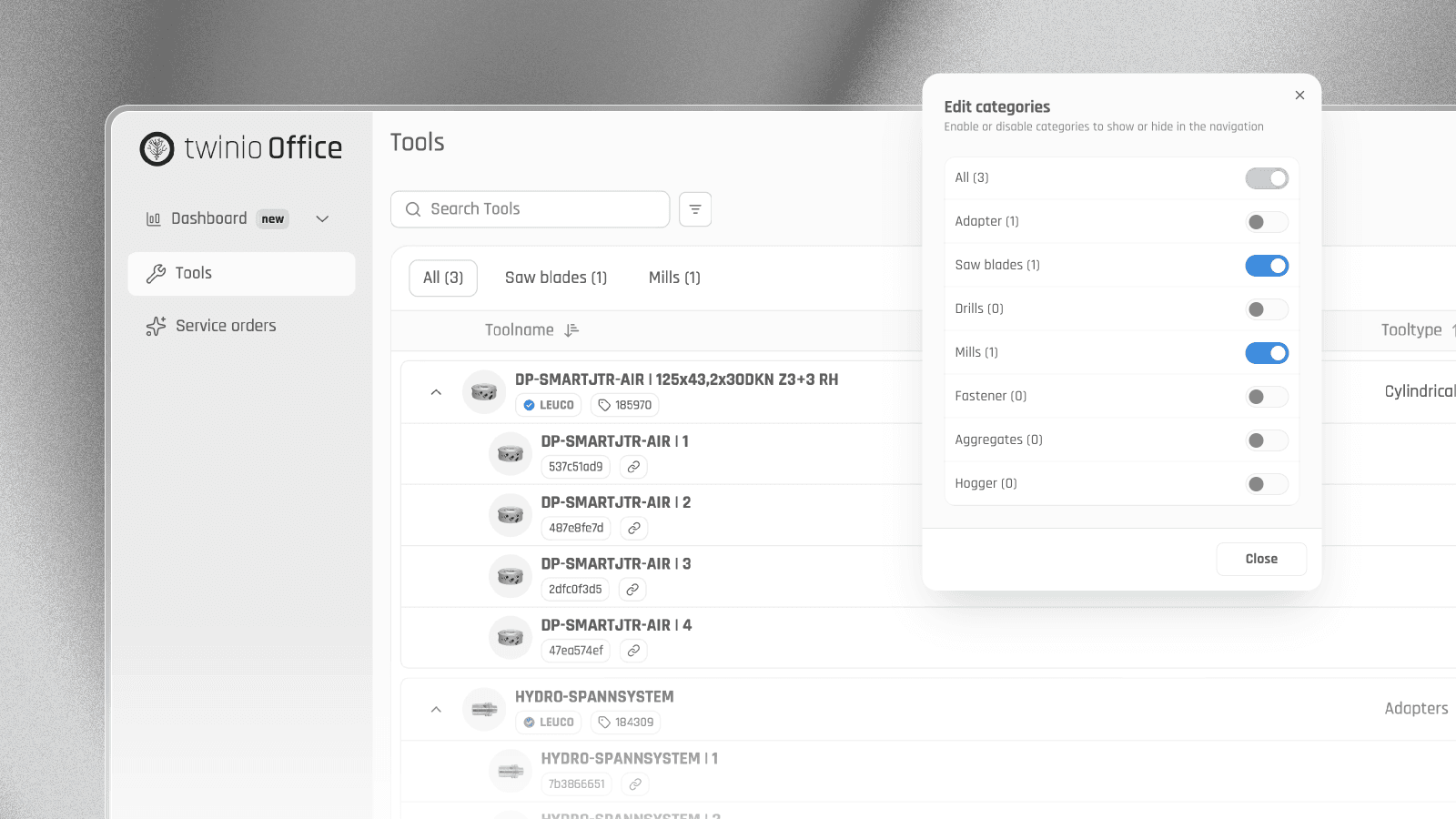Close the Edit categories dialog with X
This screenshot has width=1456, height=819.
[x=1299, y=95]
